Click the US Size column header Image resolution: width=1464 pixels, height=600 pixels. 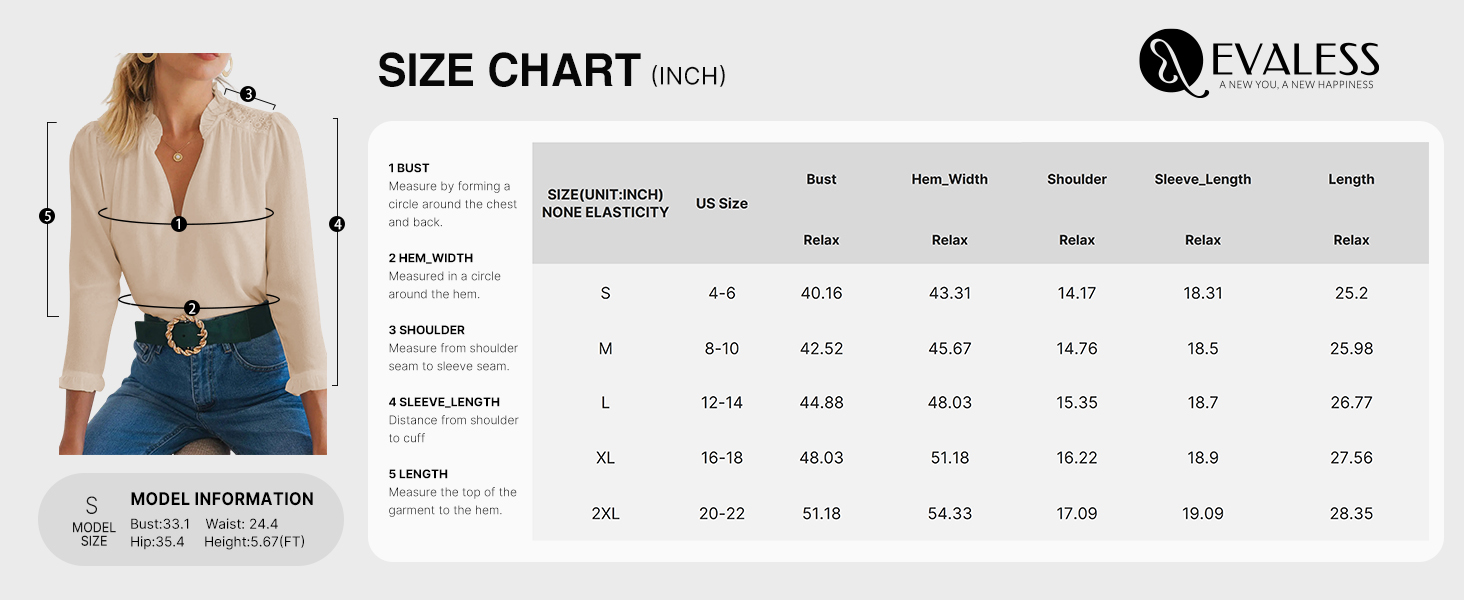coord(722,203)
